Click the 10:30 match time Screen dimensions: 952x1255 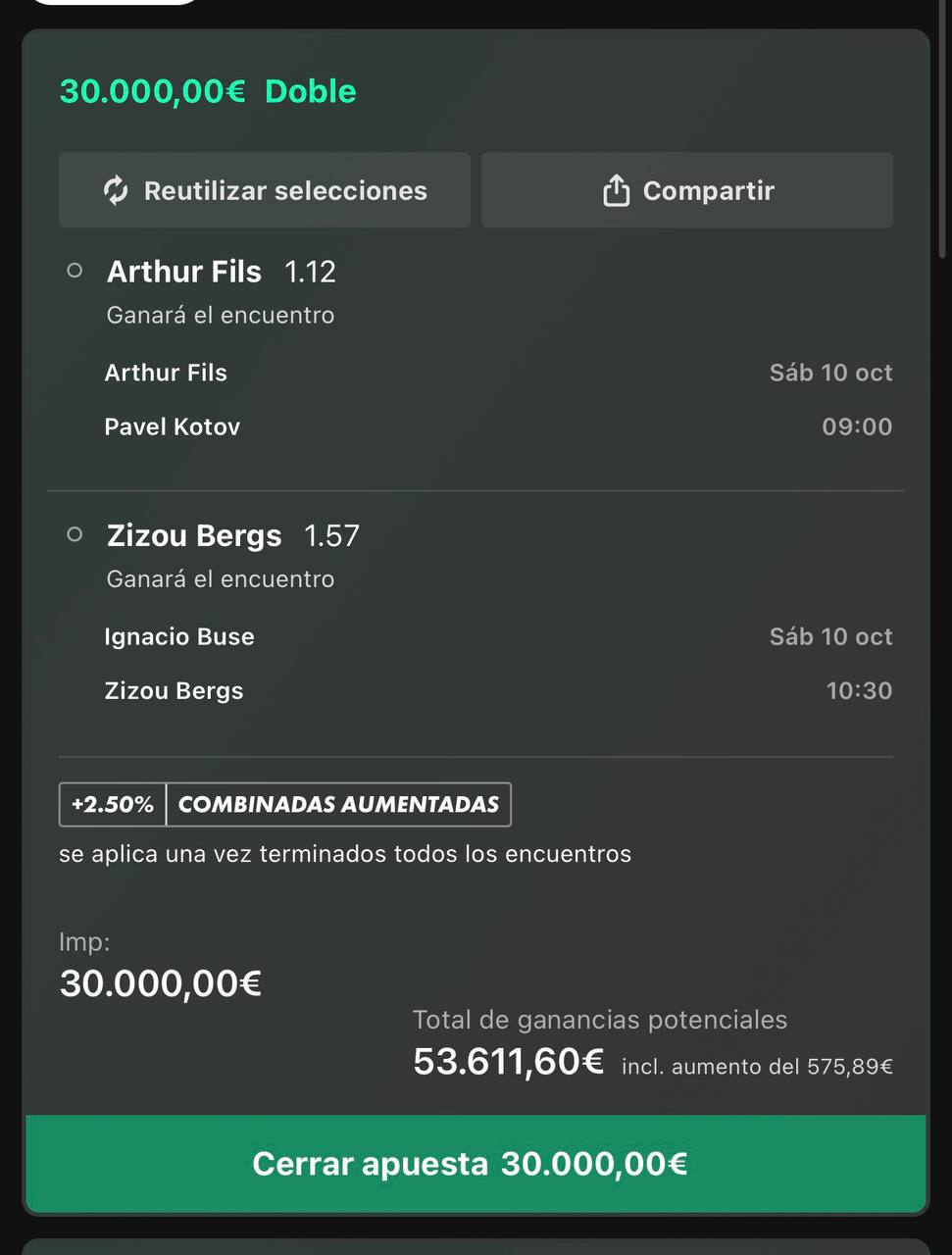[x=859, y=690]
